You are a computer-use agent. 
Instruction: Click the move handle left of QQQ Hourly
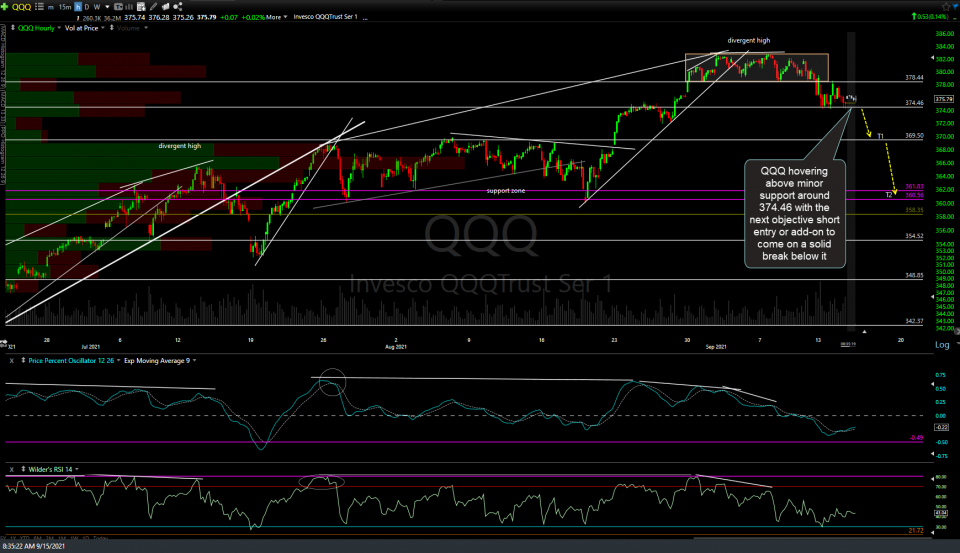[12, 28]
